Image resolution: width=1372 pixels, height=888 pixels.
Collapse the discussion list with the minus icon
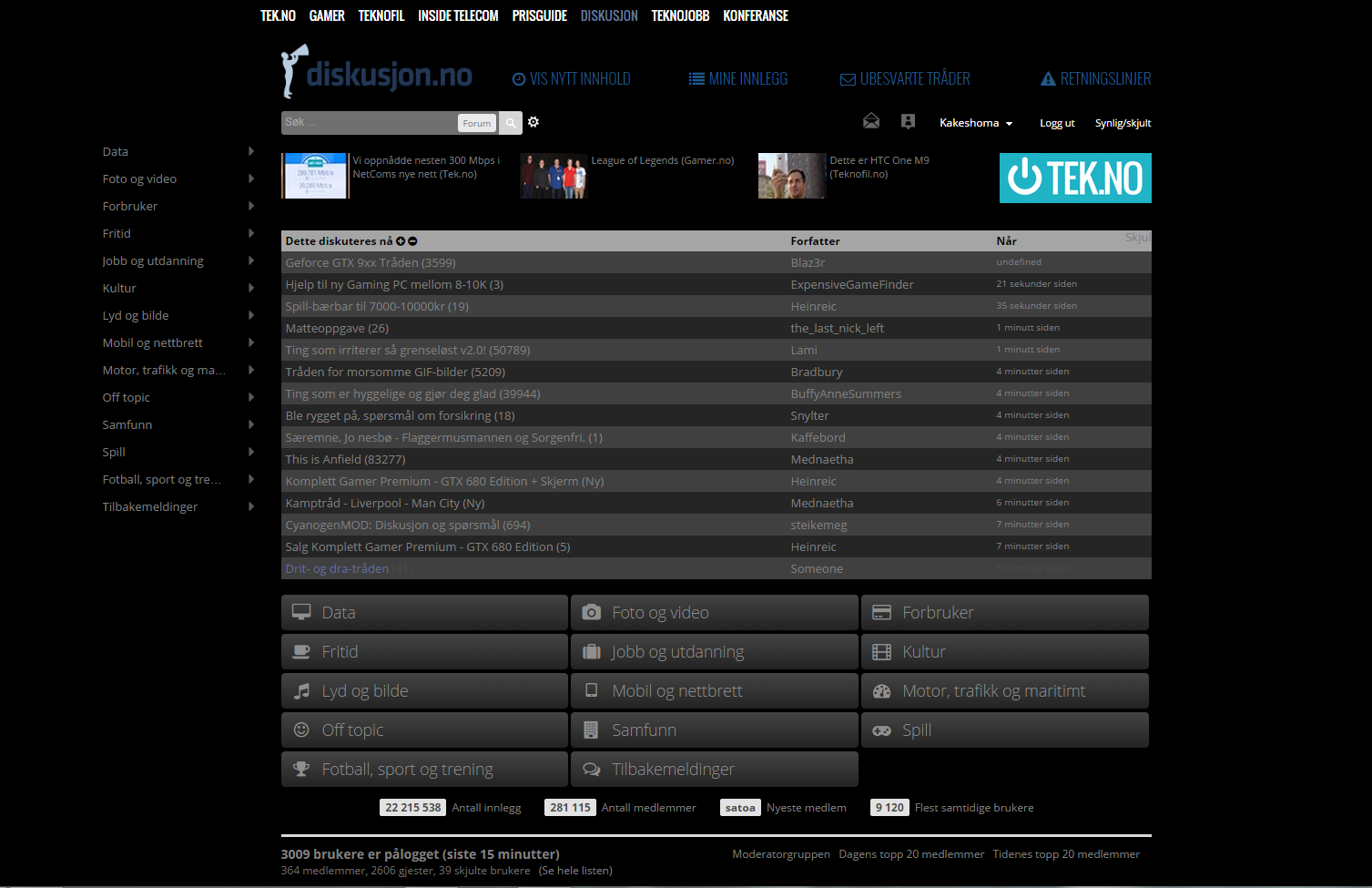pyautogui.click(x=412, y=240)
